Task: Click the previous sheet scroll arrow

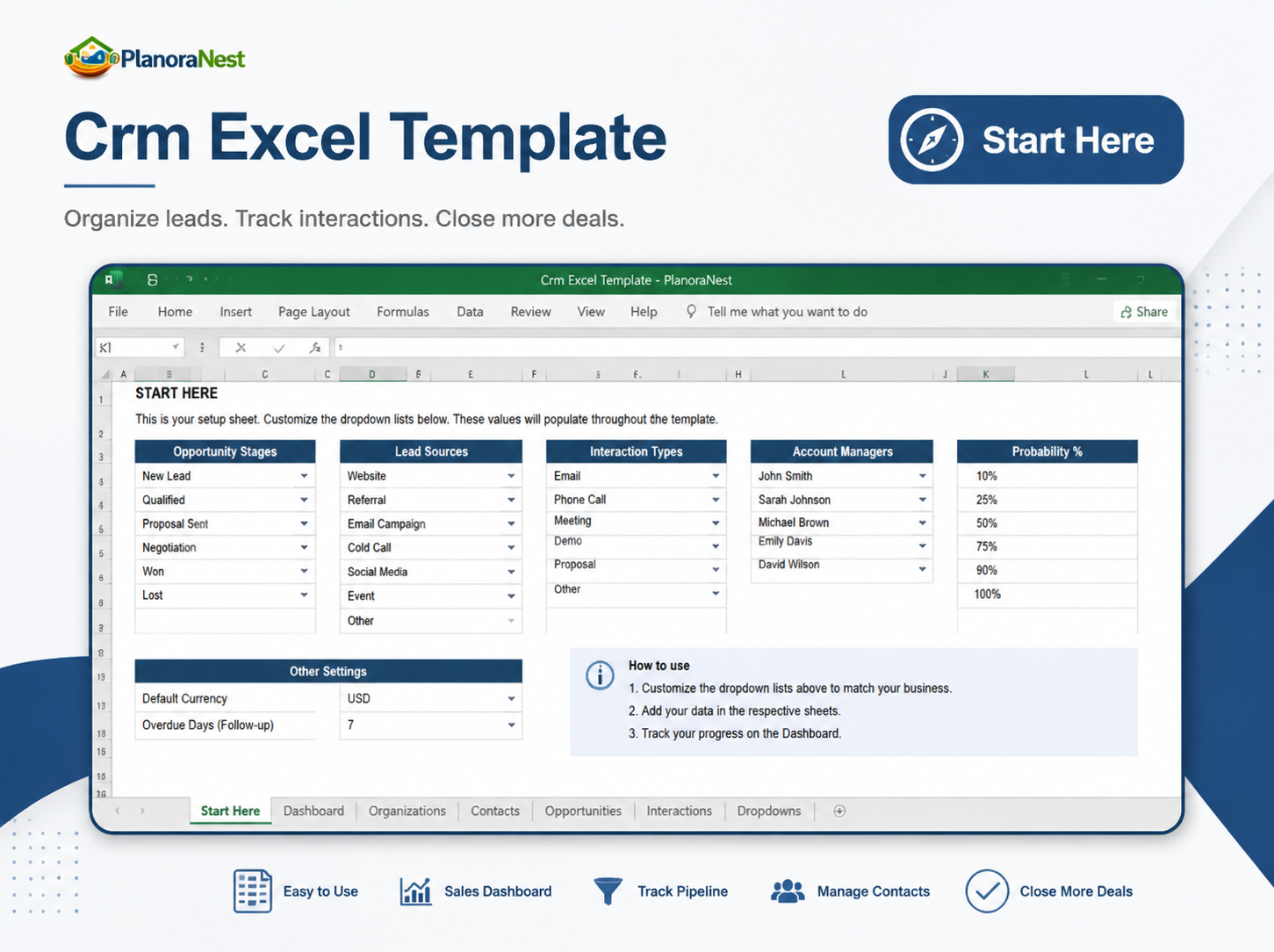Action: pyautogui.click(x=118, y=811)
